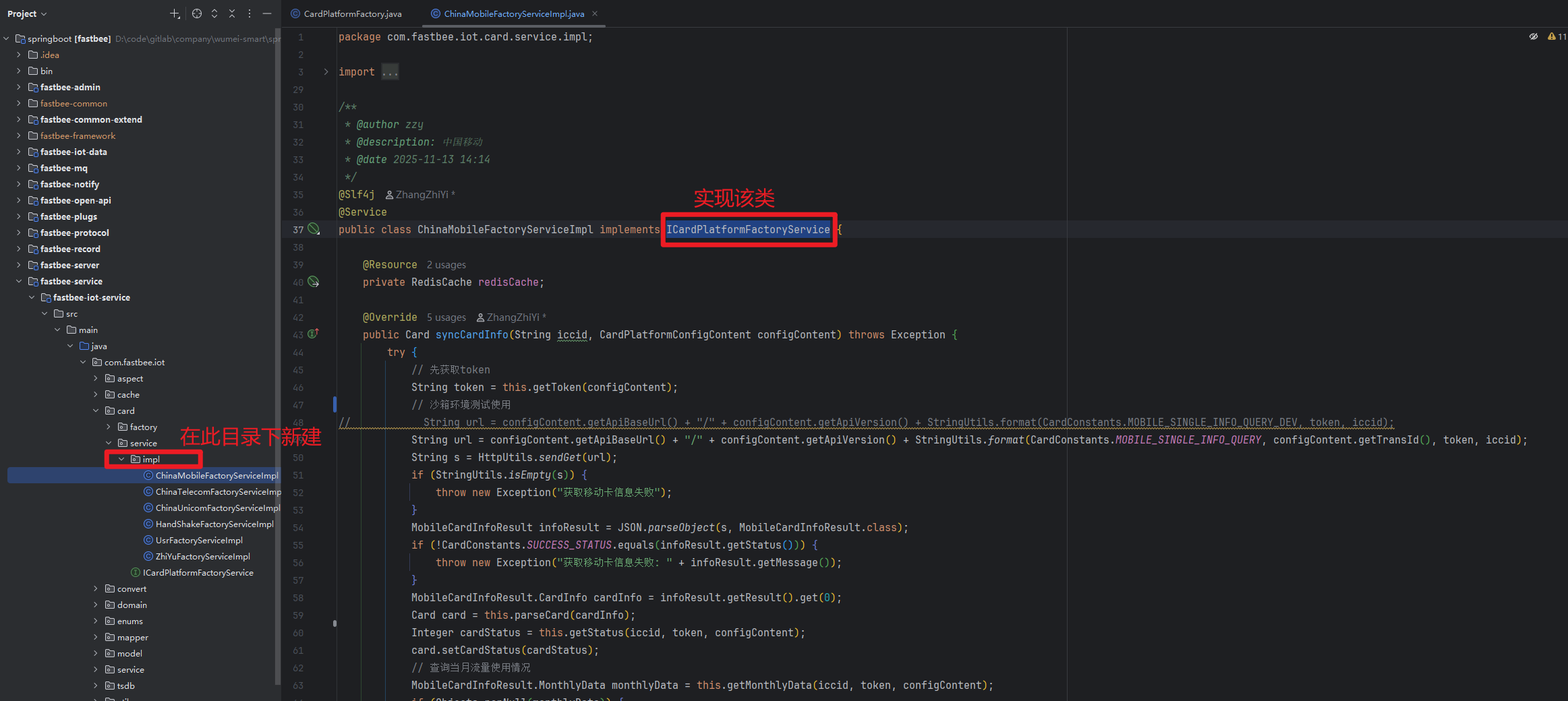
Task: Click the ZhiYuFactoryServiceImpl class icon
Action: 148,556
